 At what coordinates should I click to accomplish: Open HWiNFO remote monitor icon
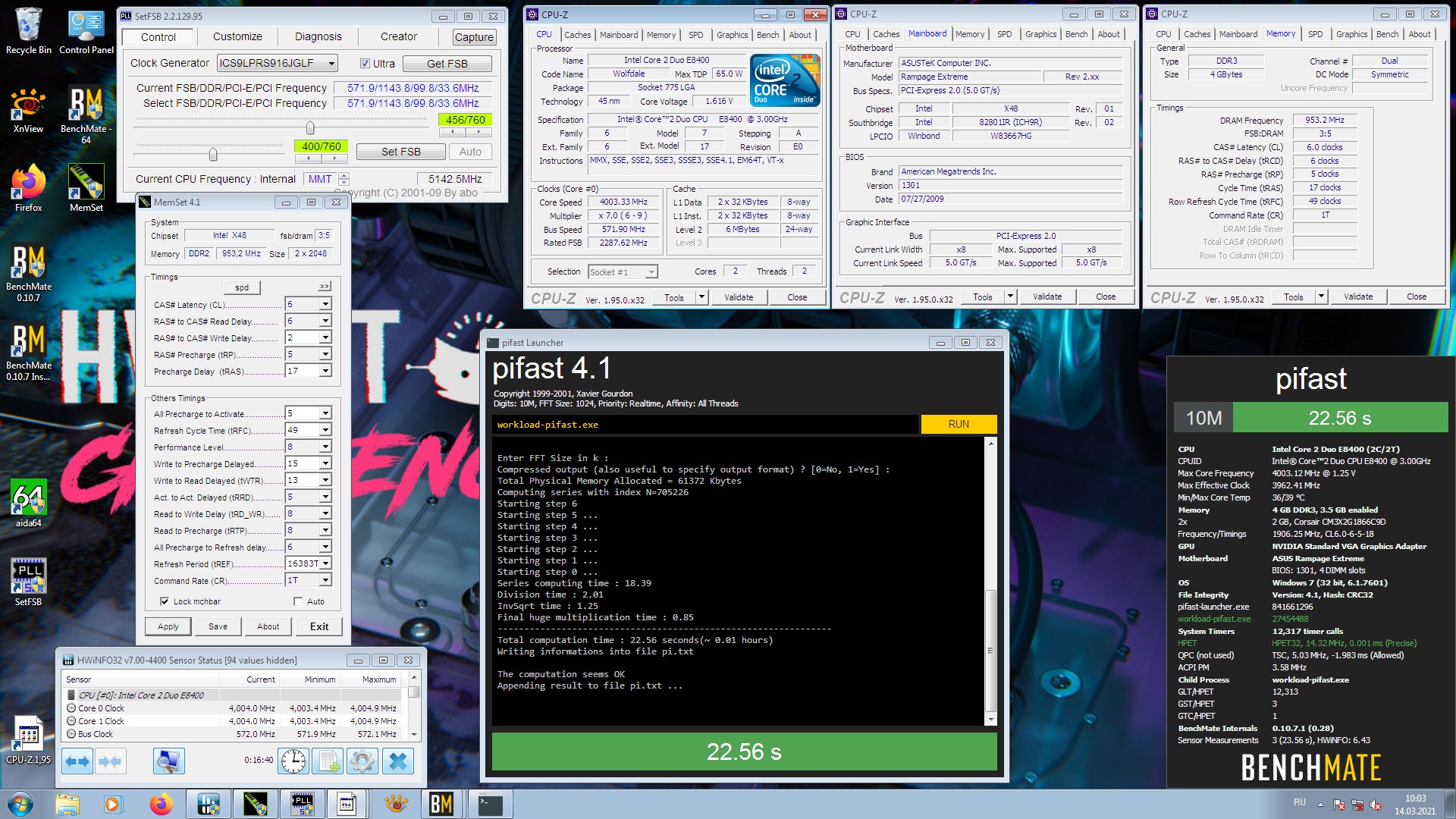coord(168,761)
